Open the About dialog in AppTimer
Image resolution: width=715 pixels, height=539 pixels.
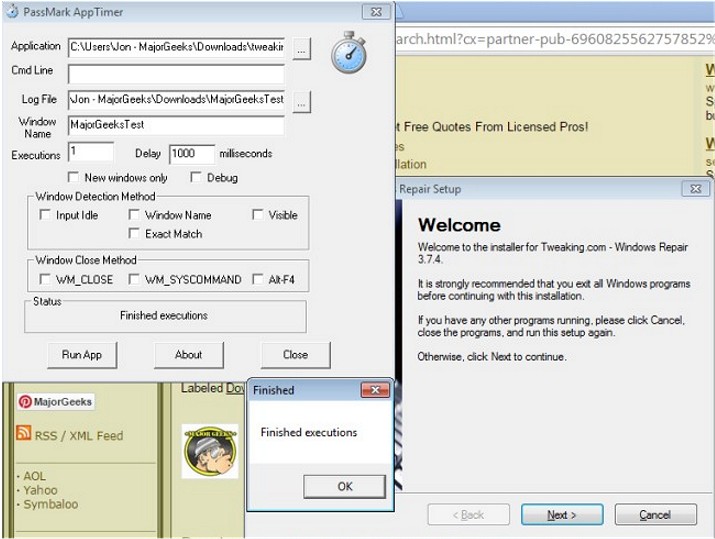[x=189, y=355]
